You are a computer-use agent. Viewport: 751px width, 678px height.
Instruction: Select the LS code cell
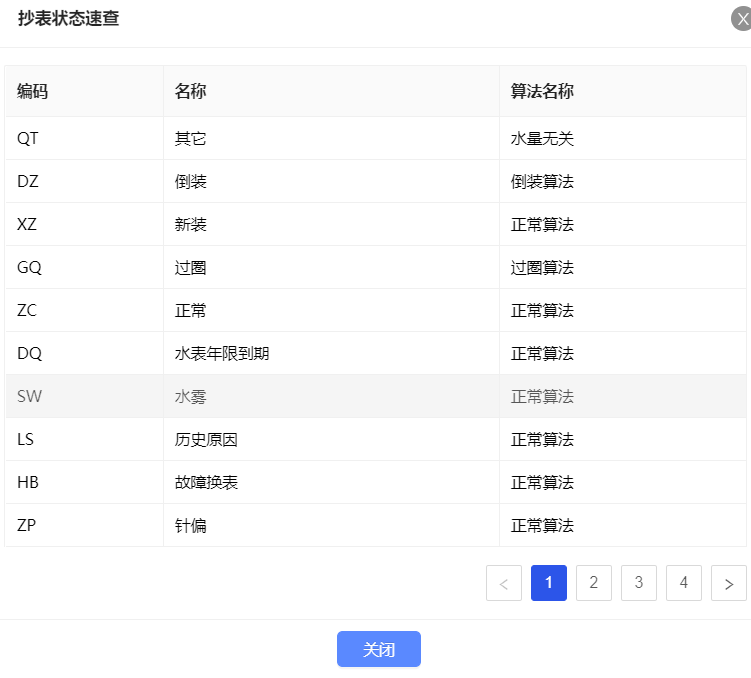pos(84,439)
